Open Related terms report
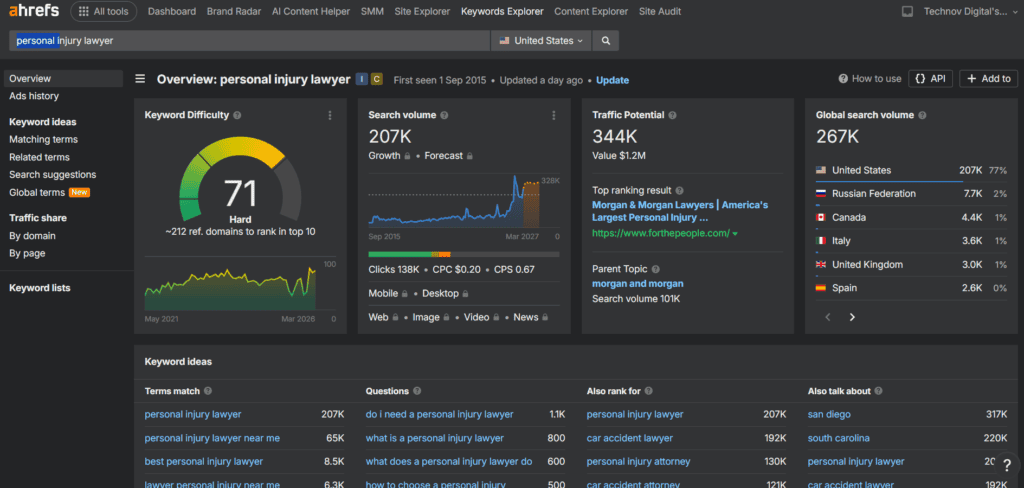Image resolution: width=1024 pixels, height=488 pixels. pyautogui.click(x=39, y=157)
